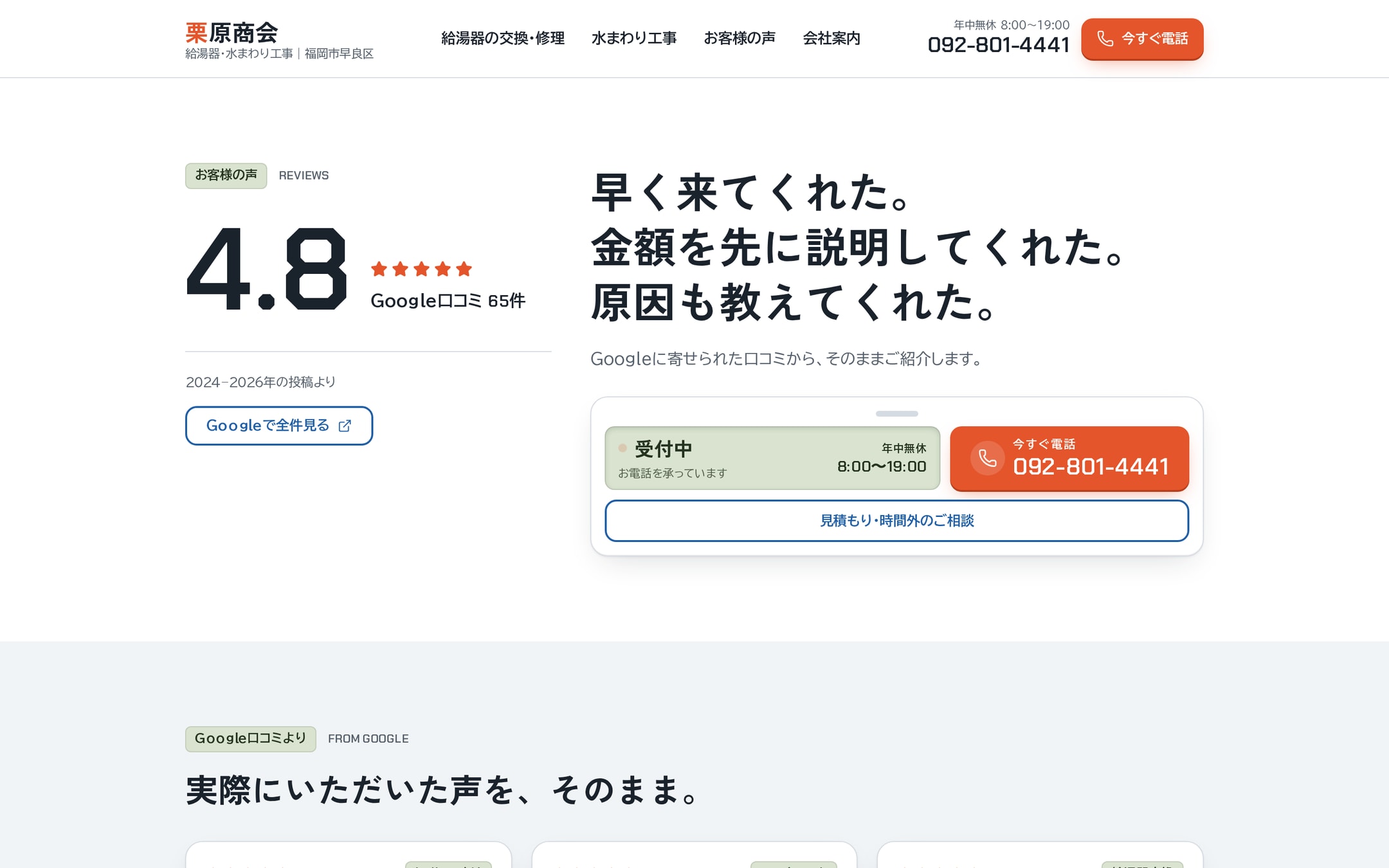
Task: Click the 実際にいただいた声を、そのまま。 heading
Action: (442, 790)
